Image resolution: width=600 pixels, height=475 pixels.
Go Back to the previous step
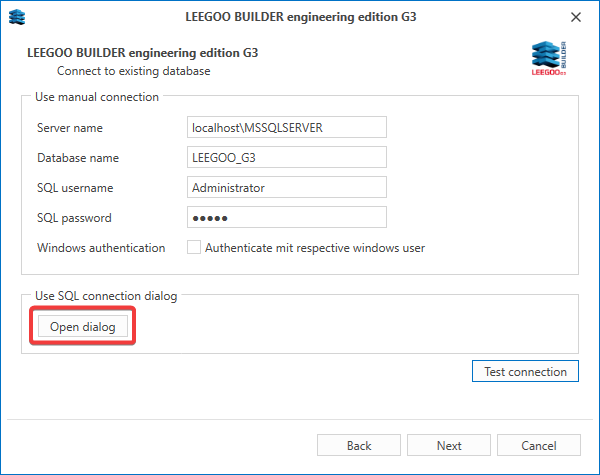pyautogui.click(x=359, y=445)
